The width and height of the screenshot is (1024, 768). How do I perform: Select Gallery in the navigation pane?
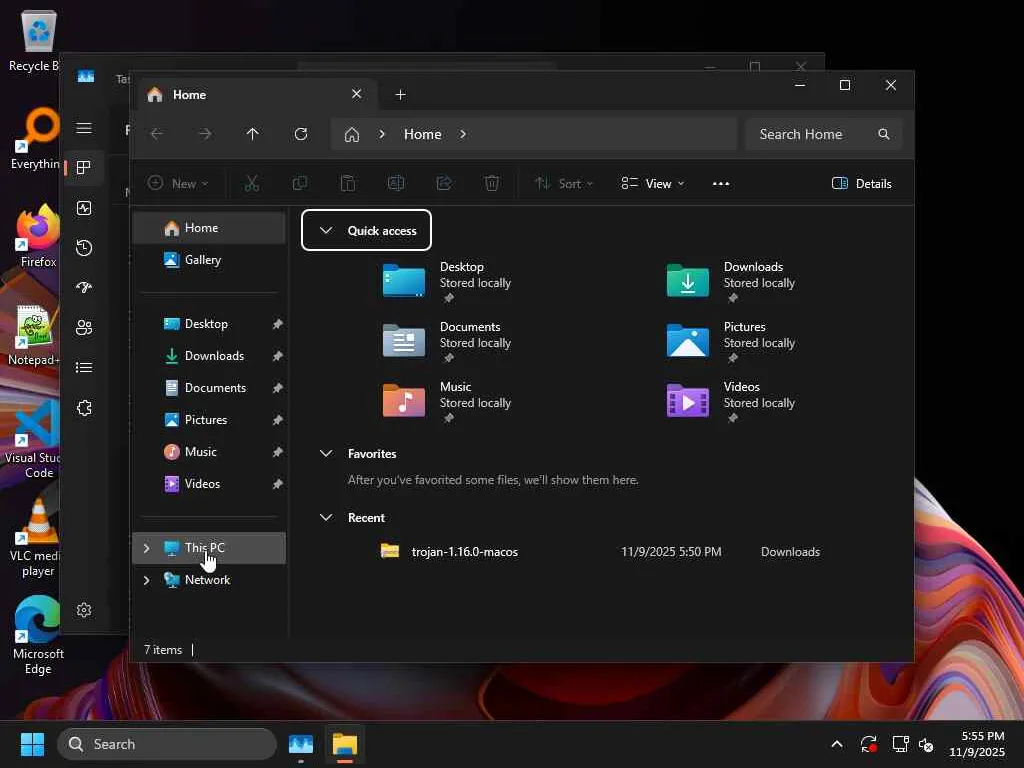click(x=209, y=260)
